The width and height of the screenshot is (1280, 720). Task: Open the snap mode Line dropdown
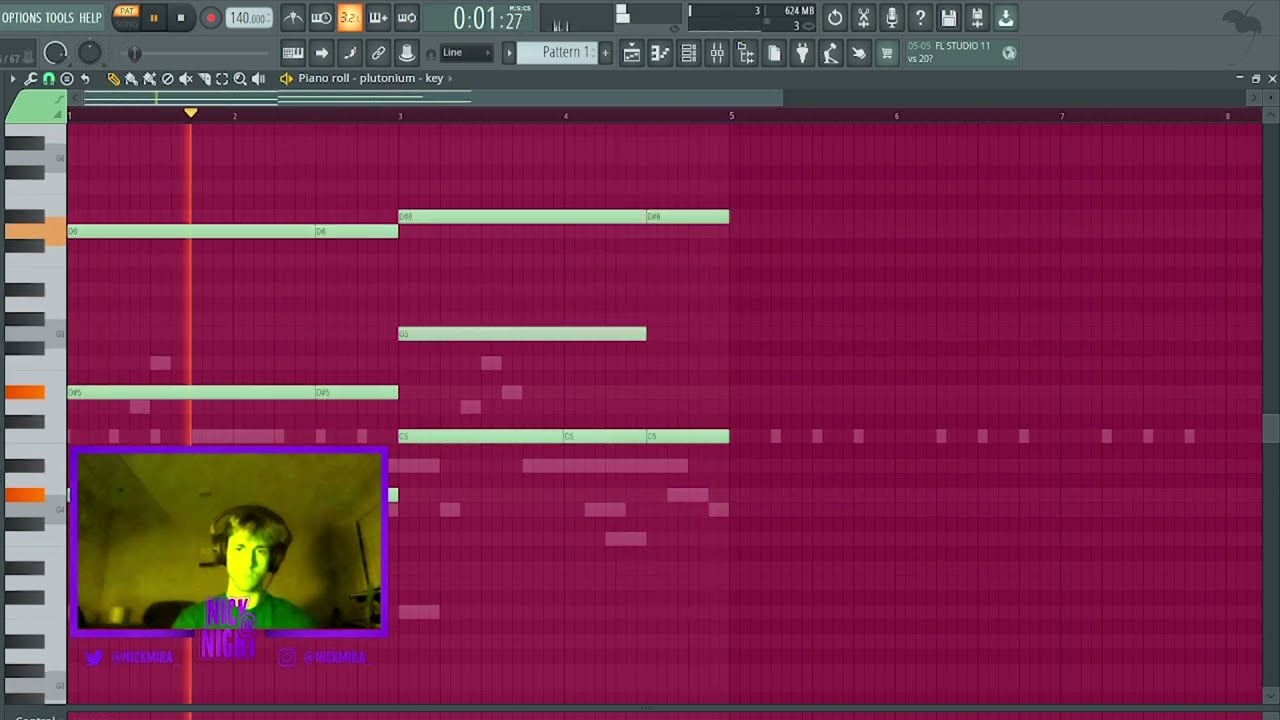click(466, 53)
